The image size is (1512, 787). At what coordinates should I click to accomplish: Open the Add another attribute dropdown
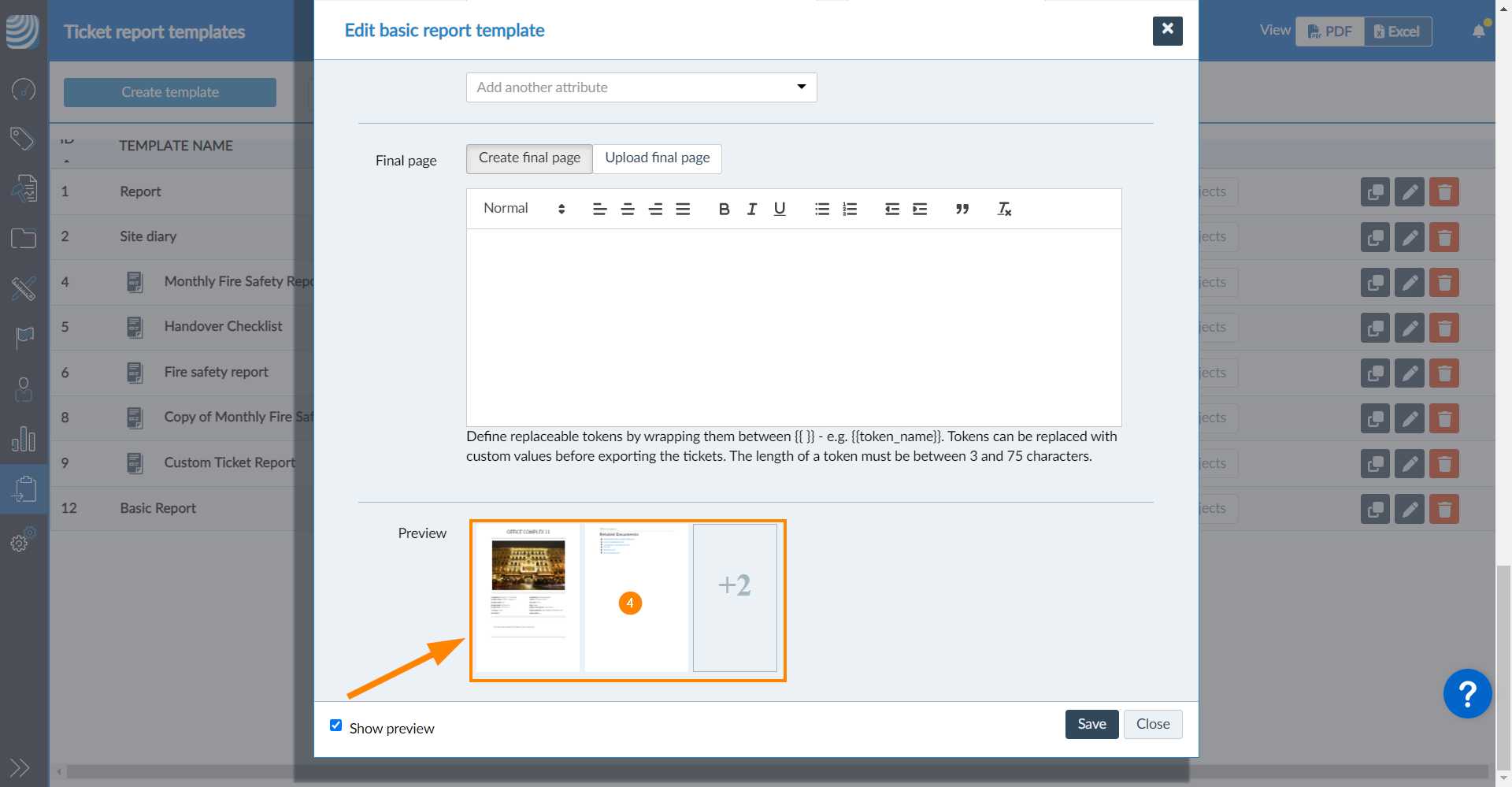641,87
